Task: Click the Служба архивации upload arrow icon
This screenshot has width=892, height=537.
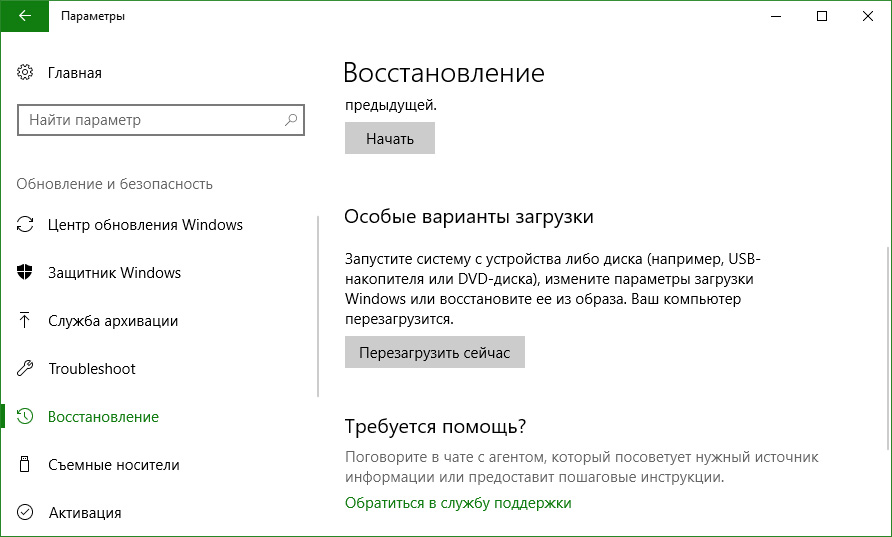Action: (26, 321)
